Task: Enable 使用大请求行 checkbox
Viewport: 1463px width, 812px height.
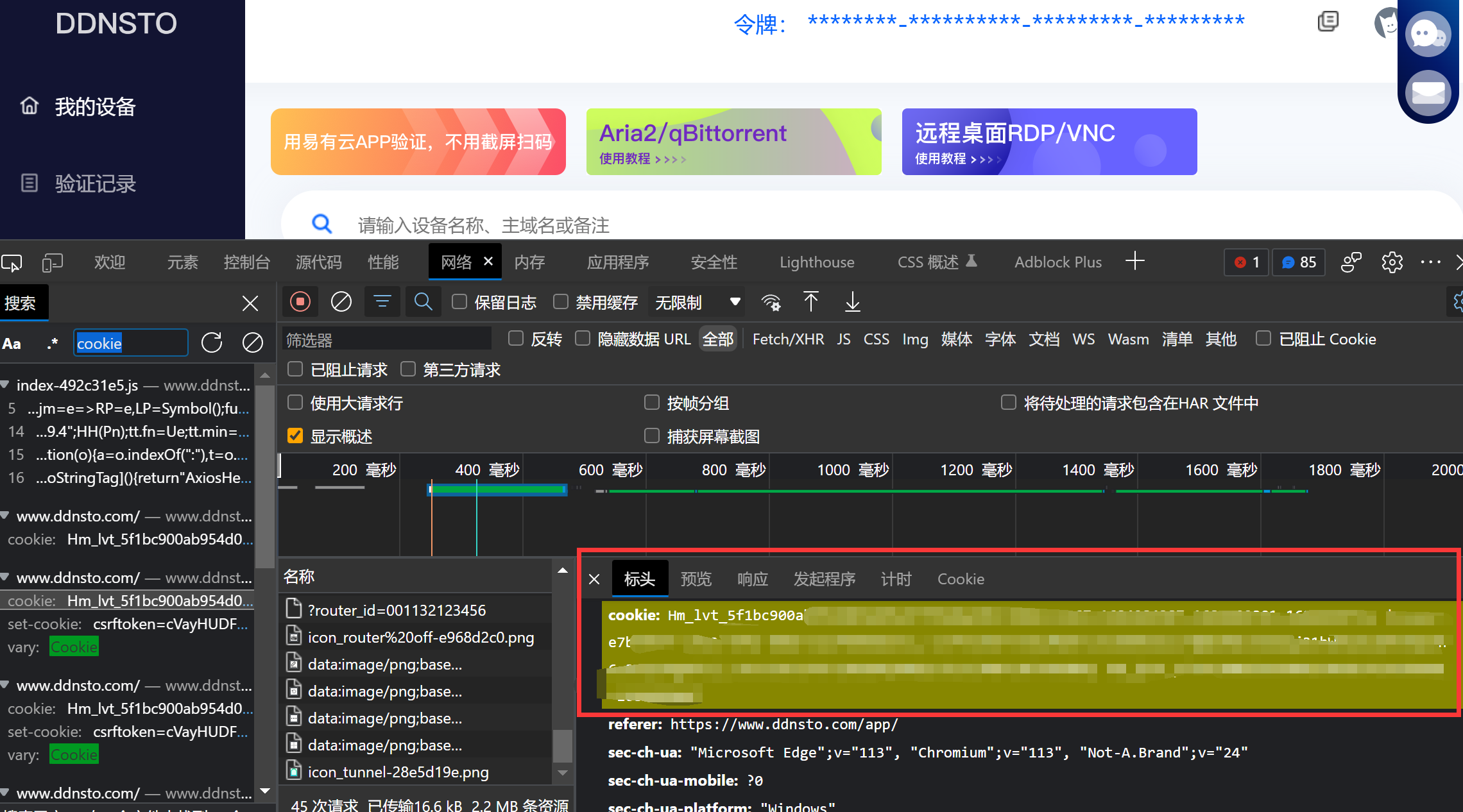Action: (x=295, y=402)
